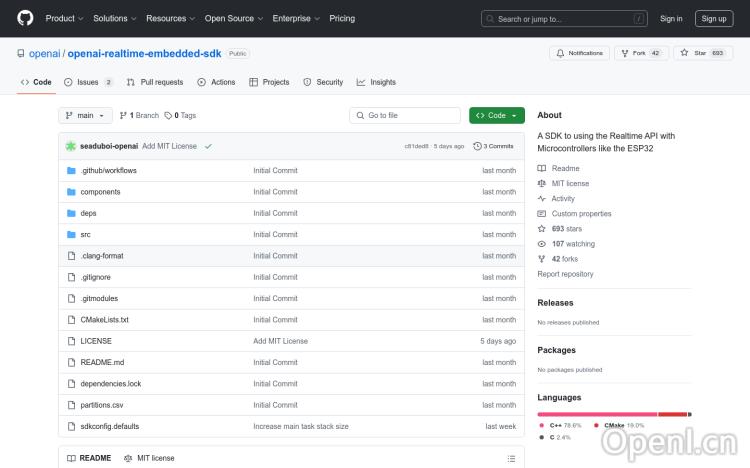
Task: Open the Notifications bell button
Action: pyautogui.click(x=579, y=53)
